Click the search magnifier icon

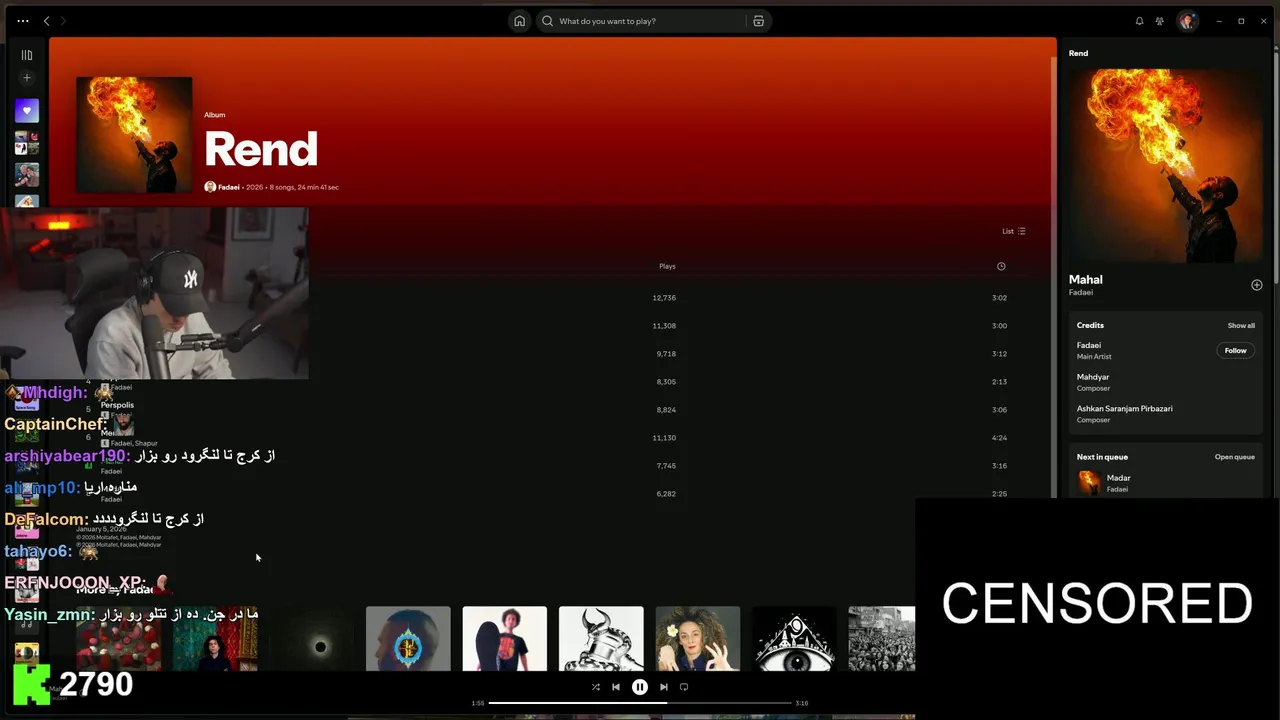point(547,21)
